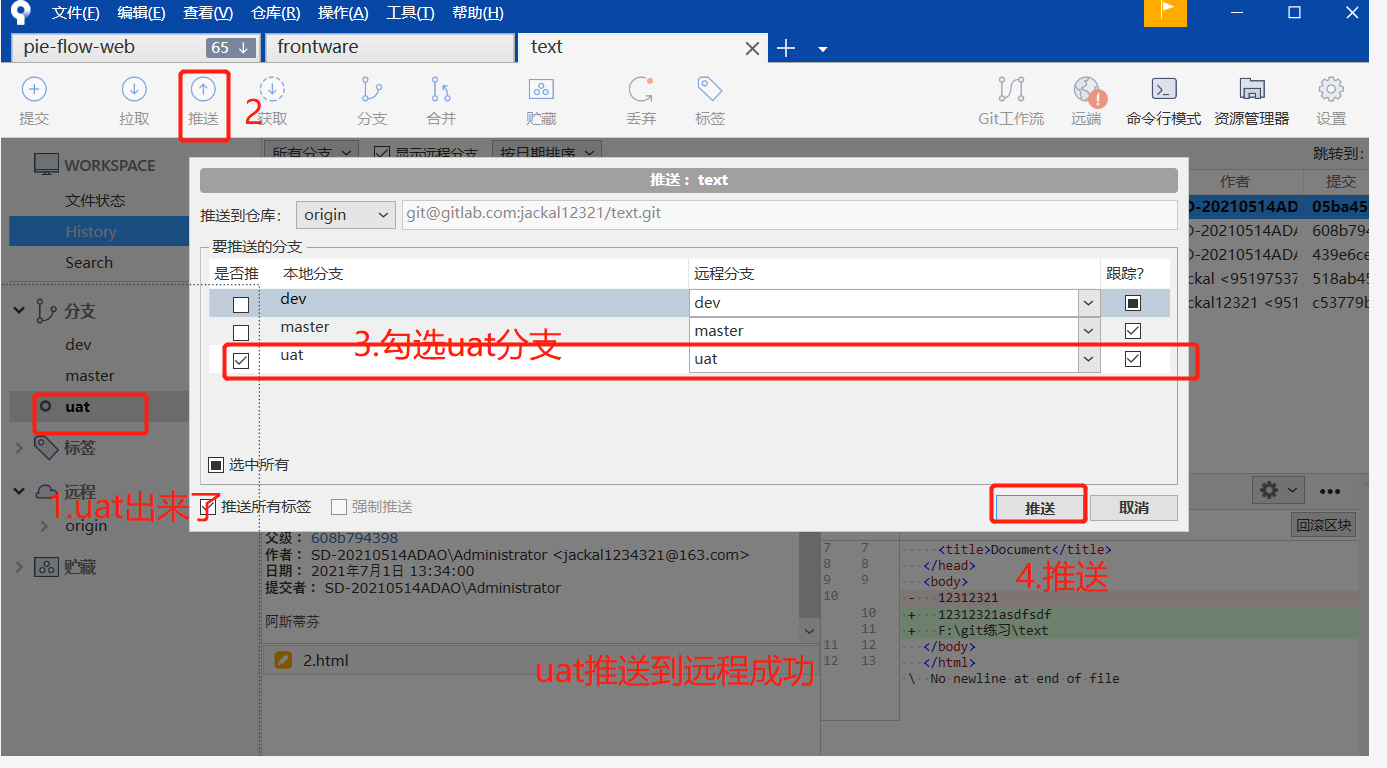Toggle the dev branch tracking checkbox
1387x768 pixels.
click(1133, 302)
